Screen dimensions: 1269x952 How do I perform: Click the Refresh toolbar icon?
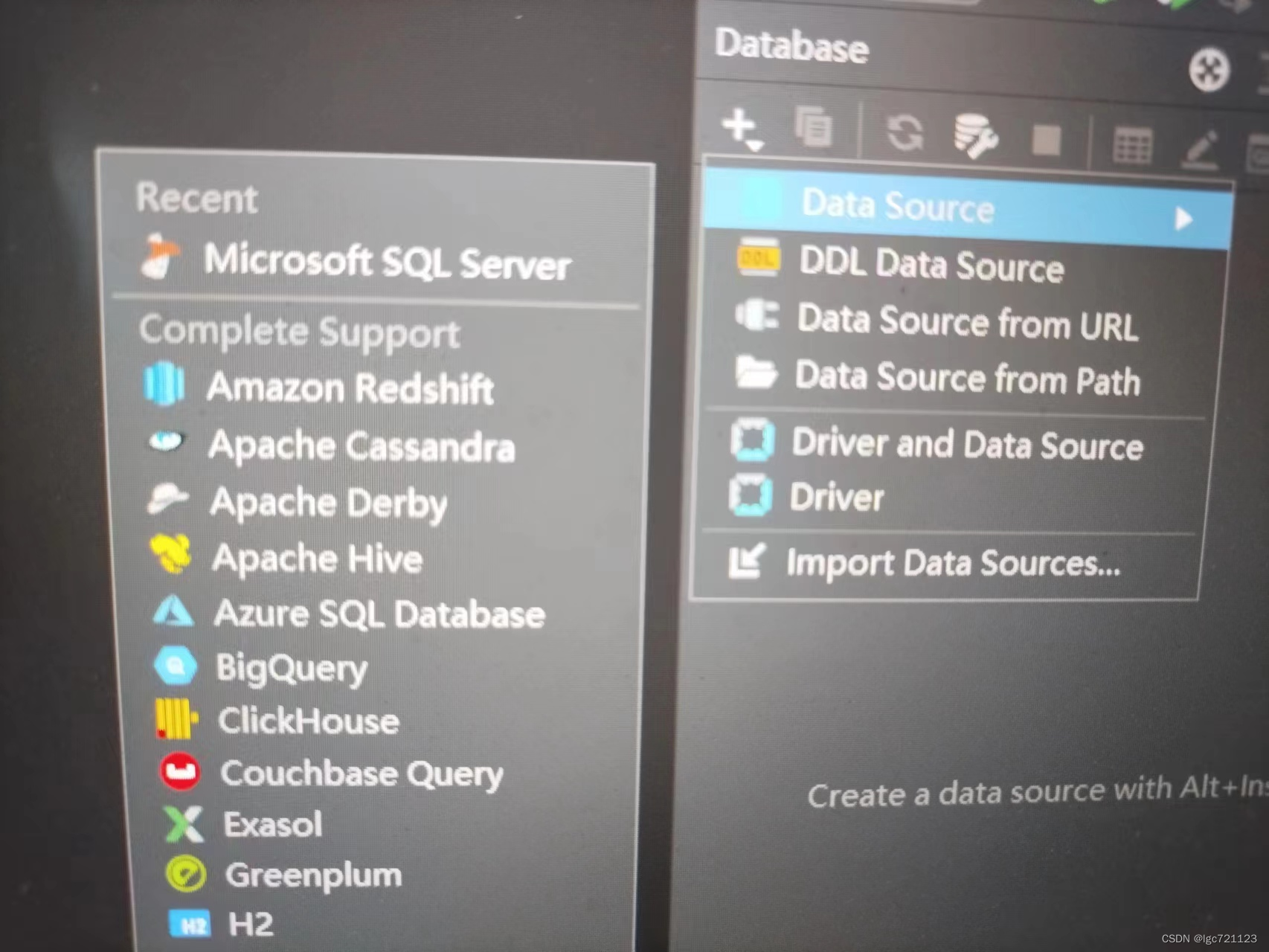[905, 133]
